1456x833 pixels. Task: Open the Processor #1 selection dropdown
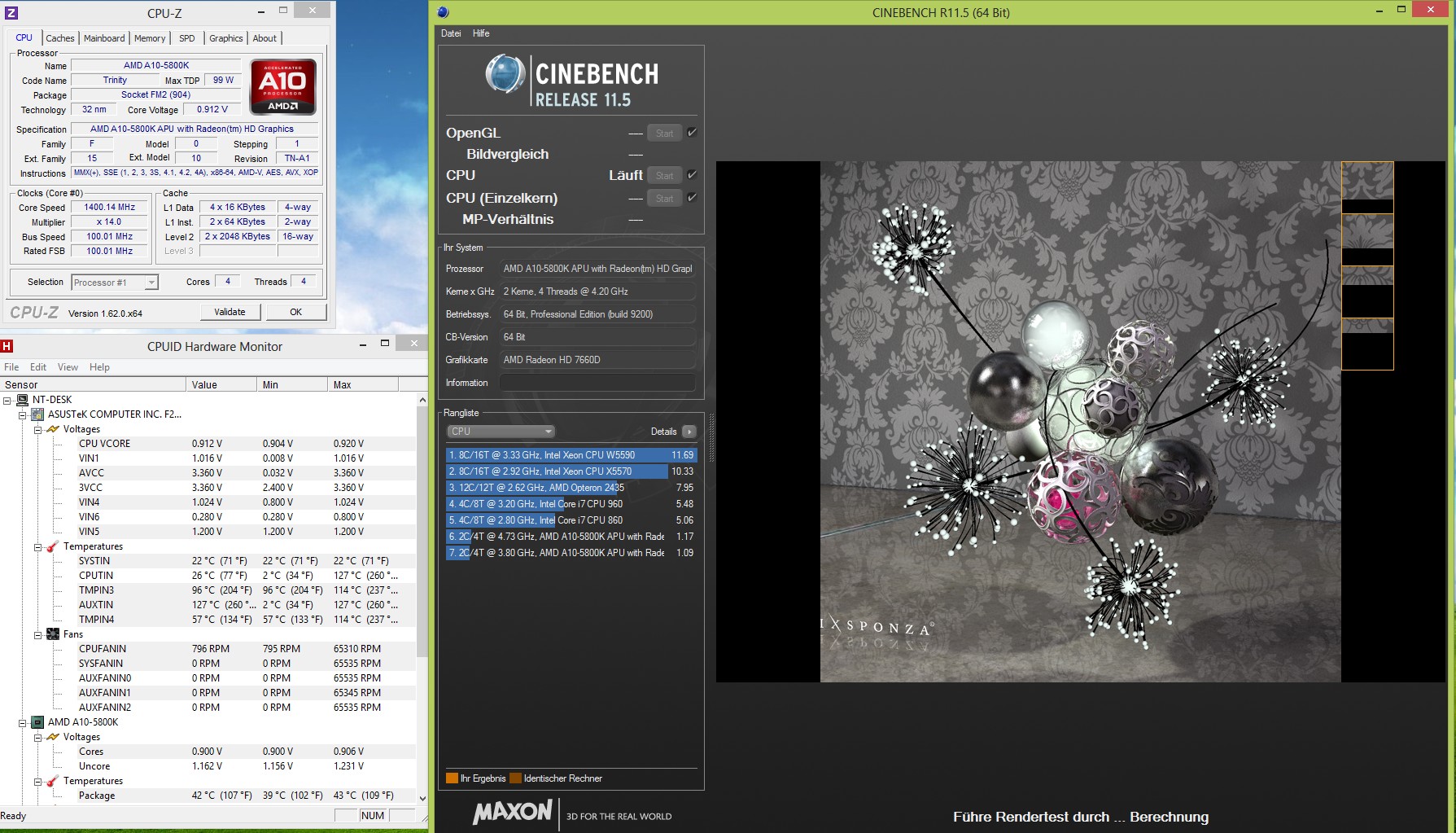click(151, 283)
